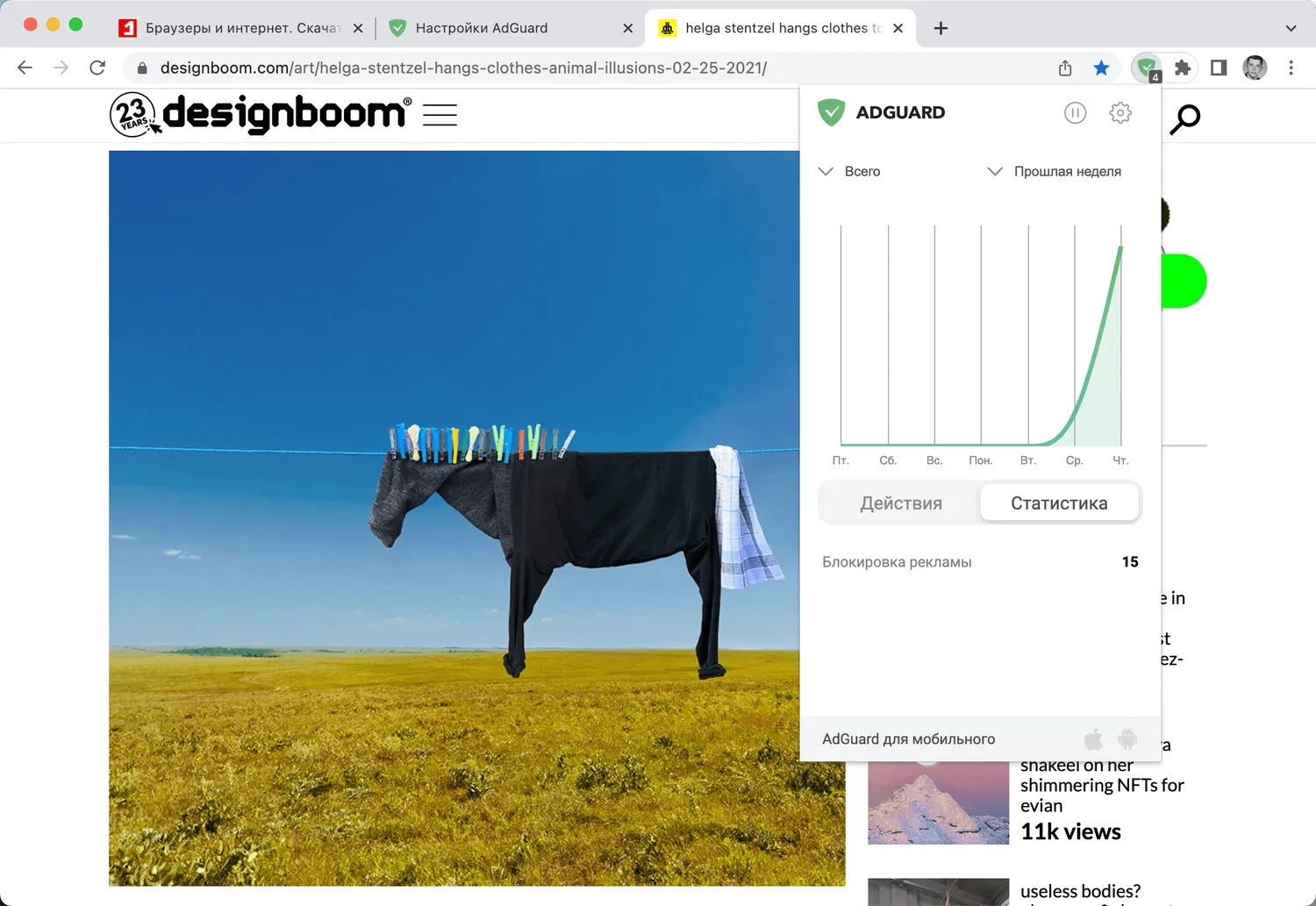The height and width of the screenshot is (906, 1316).
Task: Click the designboom logo
Action: coord(260,115)
